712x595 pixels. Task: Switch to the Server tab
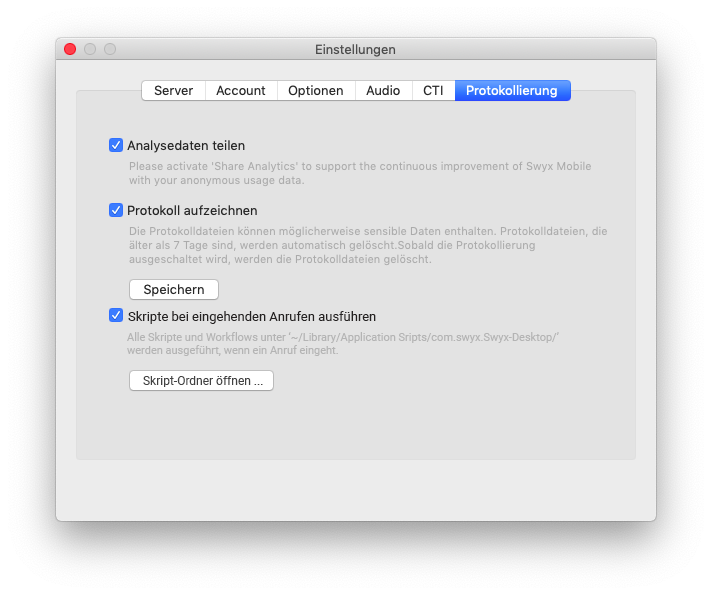[x=173, y=91]
